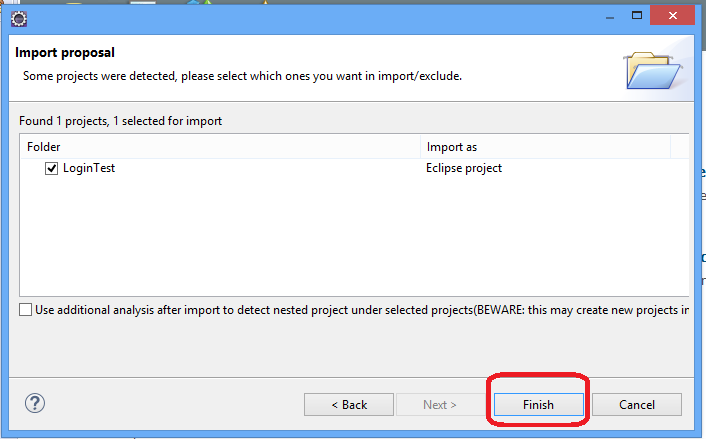The height and width of the screenshot is (439, 706).
Task: Click the Import as column header
Action: coord(545,147)
